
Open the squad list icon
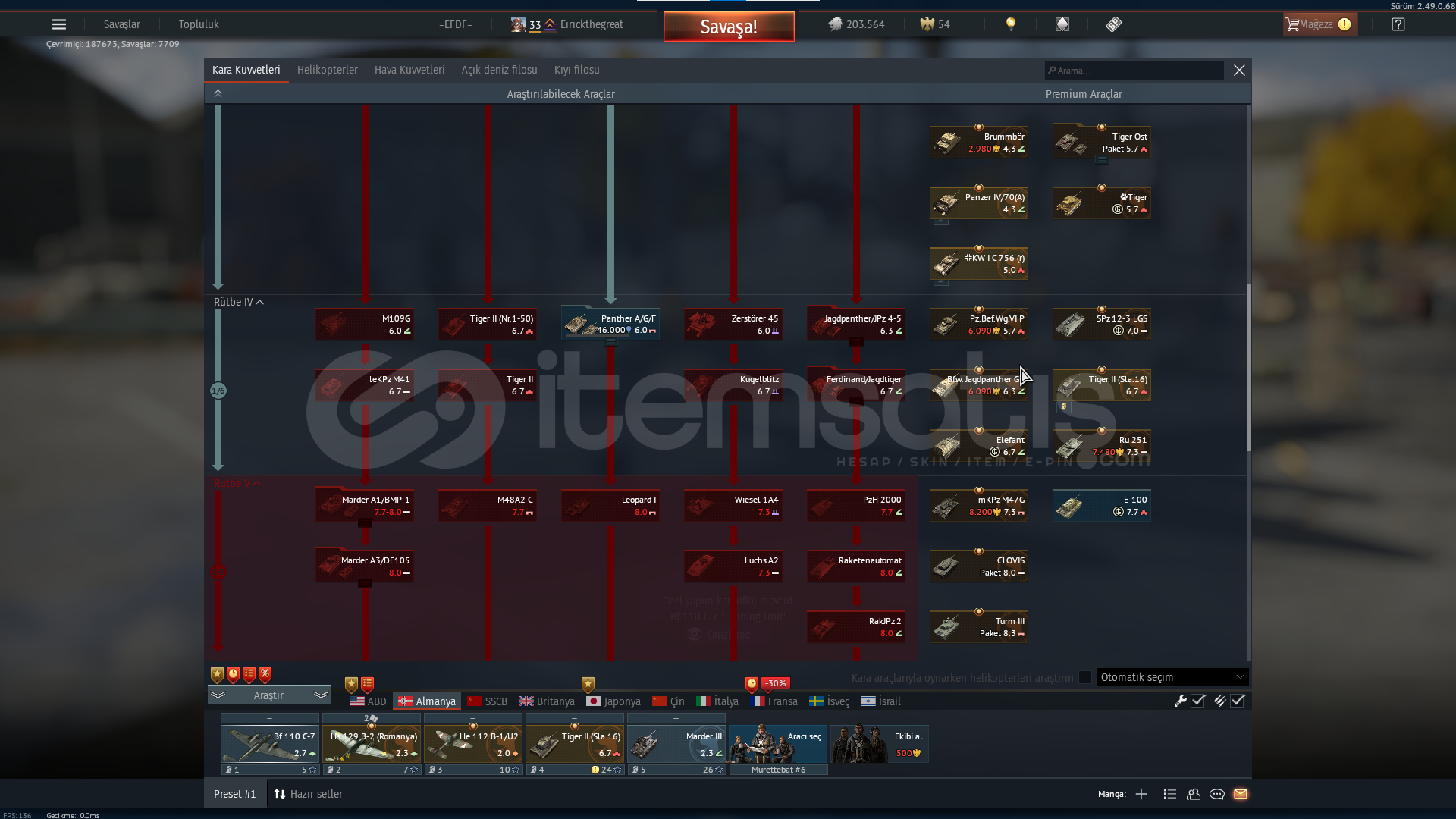tap(1169, 794)
